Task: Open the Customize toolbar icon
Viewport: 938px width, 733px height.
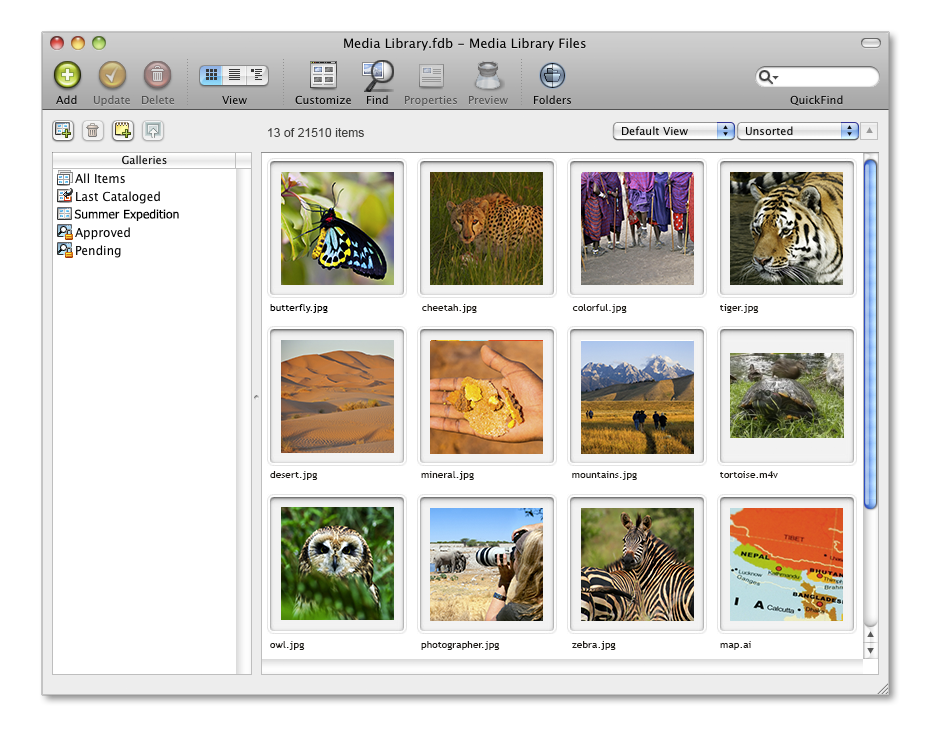Action: point(323,76)
